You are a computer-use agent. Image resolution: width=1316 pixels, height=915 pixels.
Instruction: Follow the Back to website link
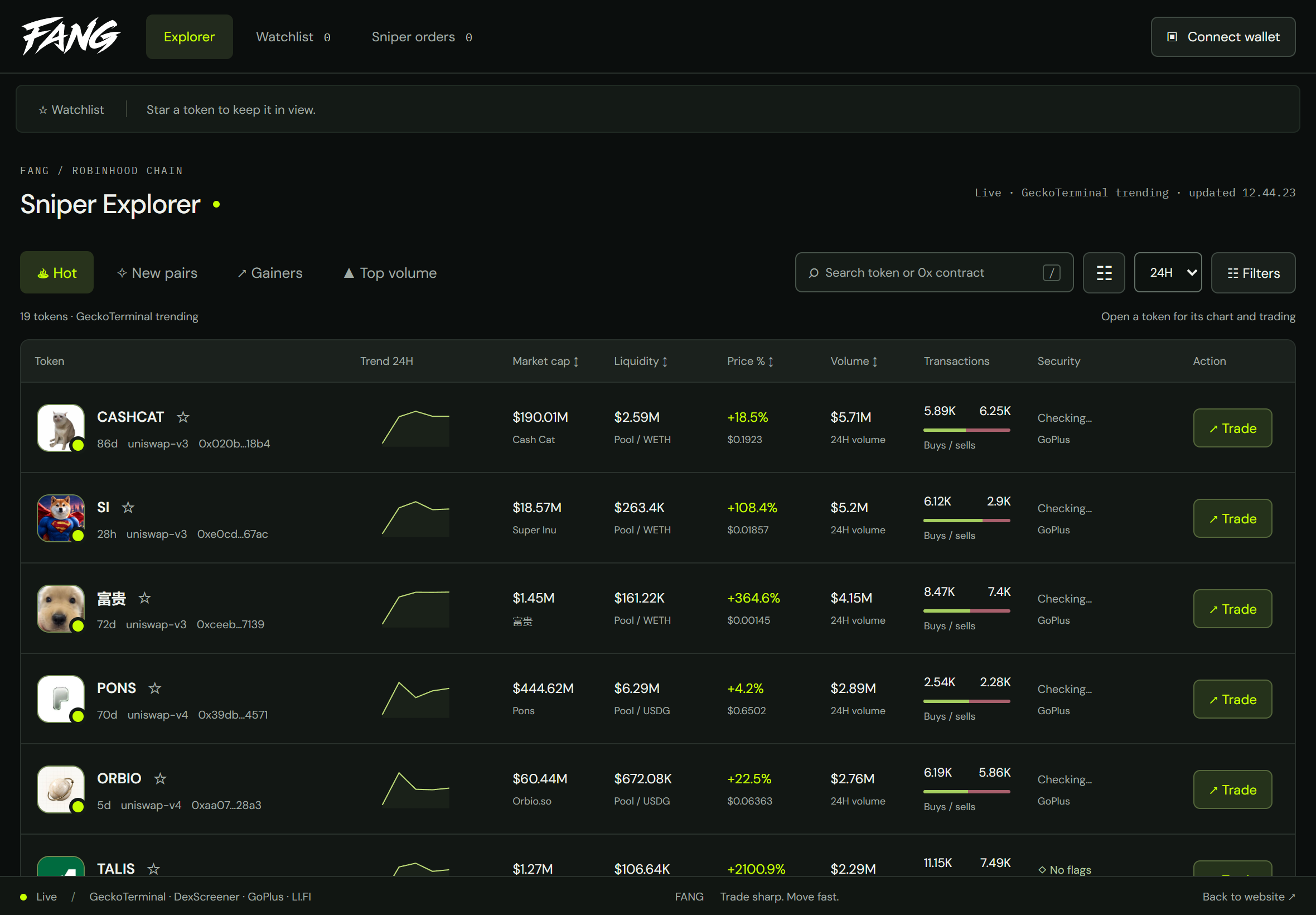1249,897
